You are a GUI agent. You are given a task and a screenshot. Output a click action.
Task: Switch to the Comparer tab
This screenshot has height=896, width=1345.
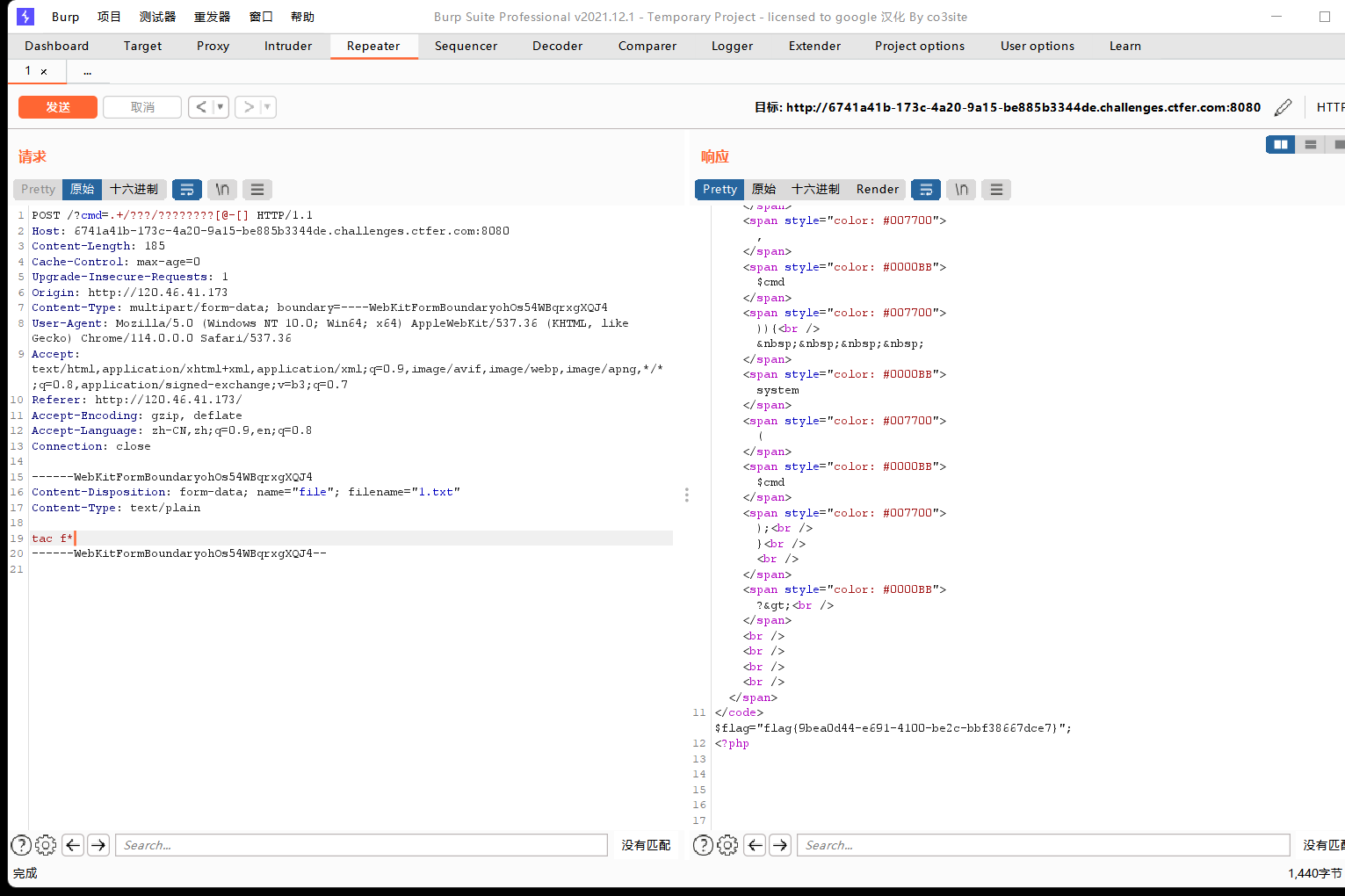(x=647, y=46)
